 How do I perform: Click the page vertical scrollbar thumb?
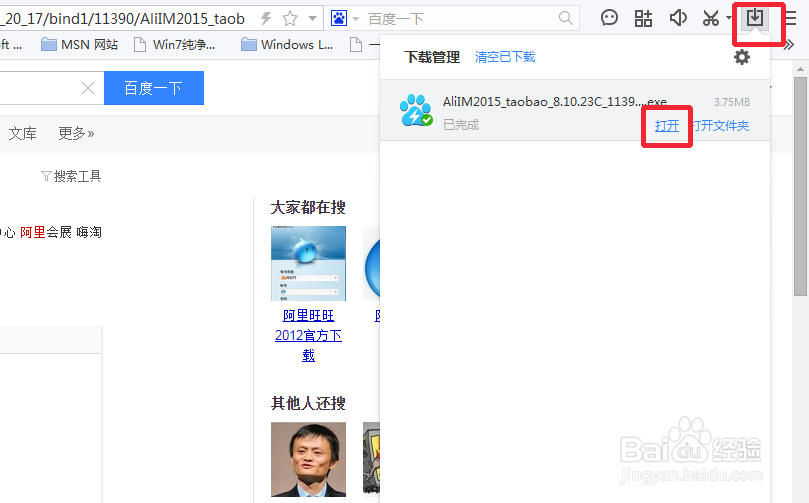pyautogui.click(x=800, y=186)
